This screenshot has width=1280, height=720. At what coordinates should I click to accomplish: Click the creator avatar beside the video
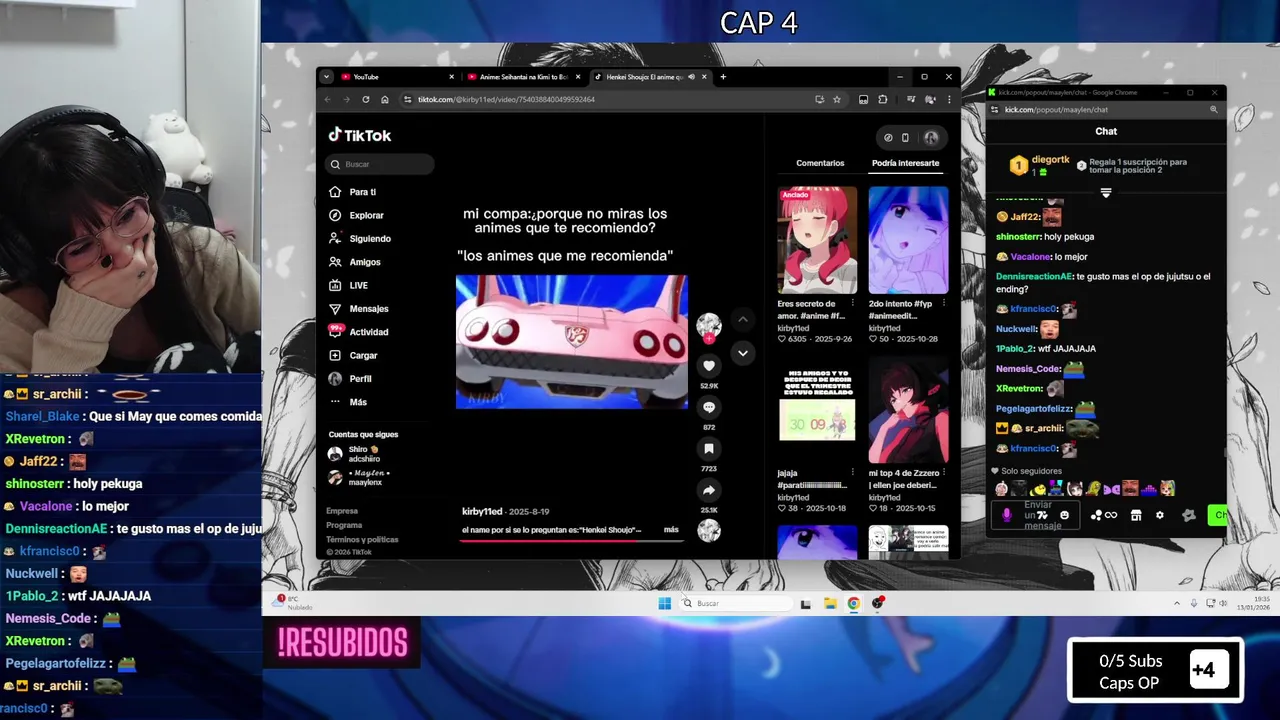tap(709, 324)
